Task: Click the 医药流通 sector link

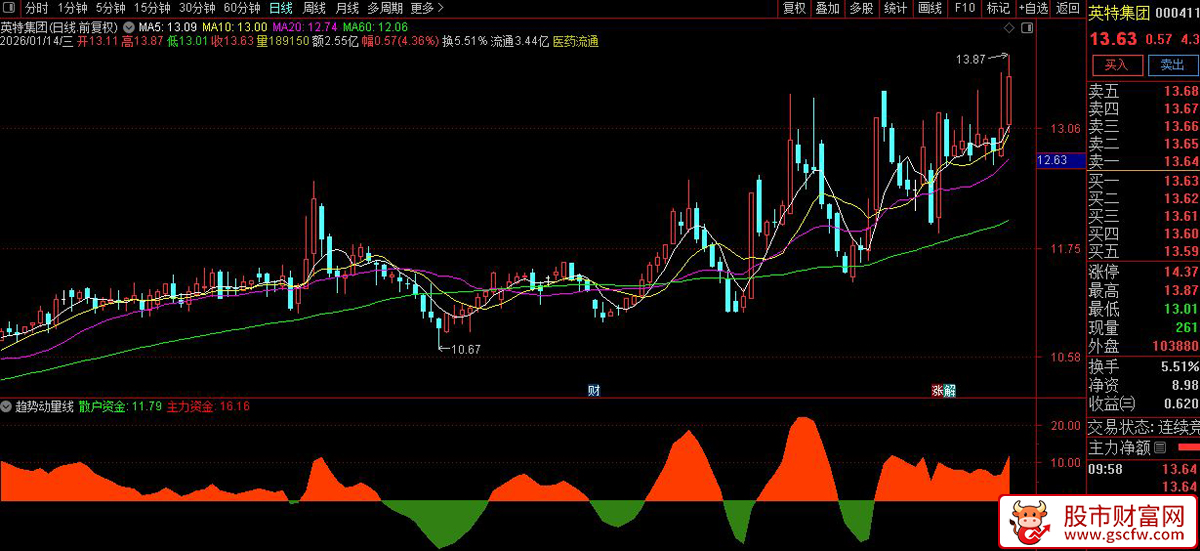Action: (575, 42)
